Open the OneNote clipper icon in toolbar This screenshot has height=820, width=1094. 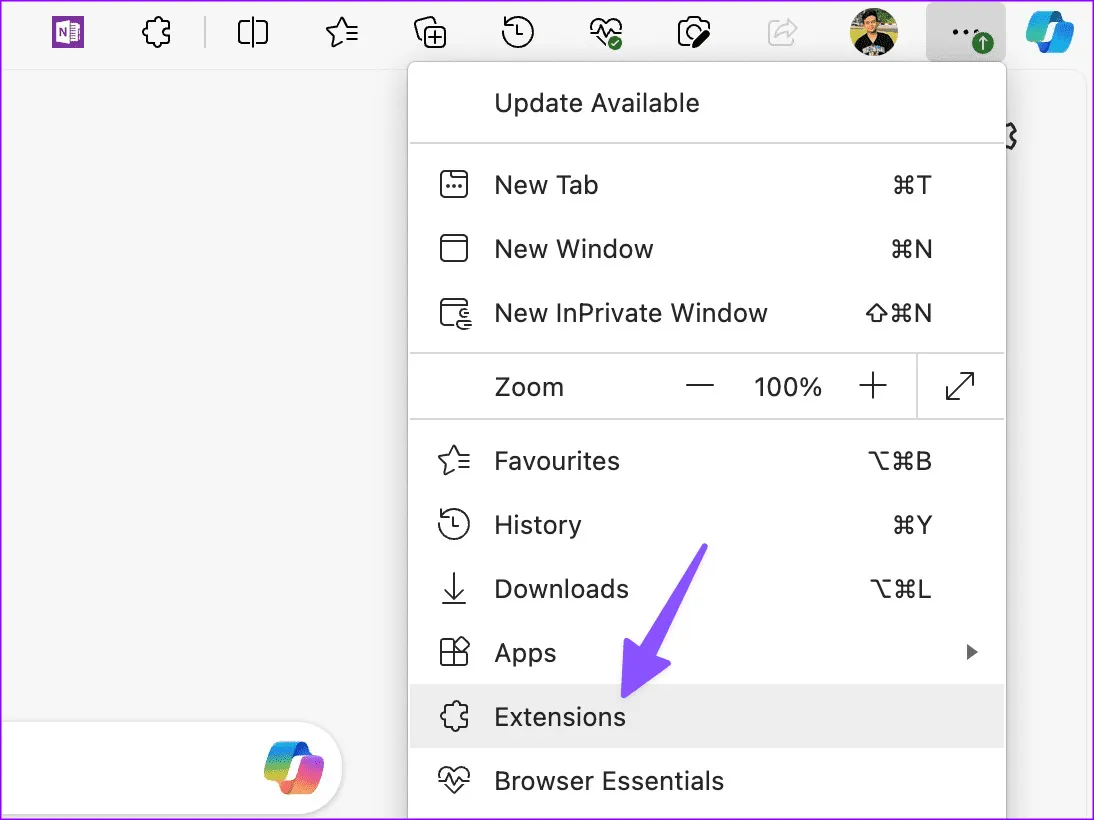point(68,33)
